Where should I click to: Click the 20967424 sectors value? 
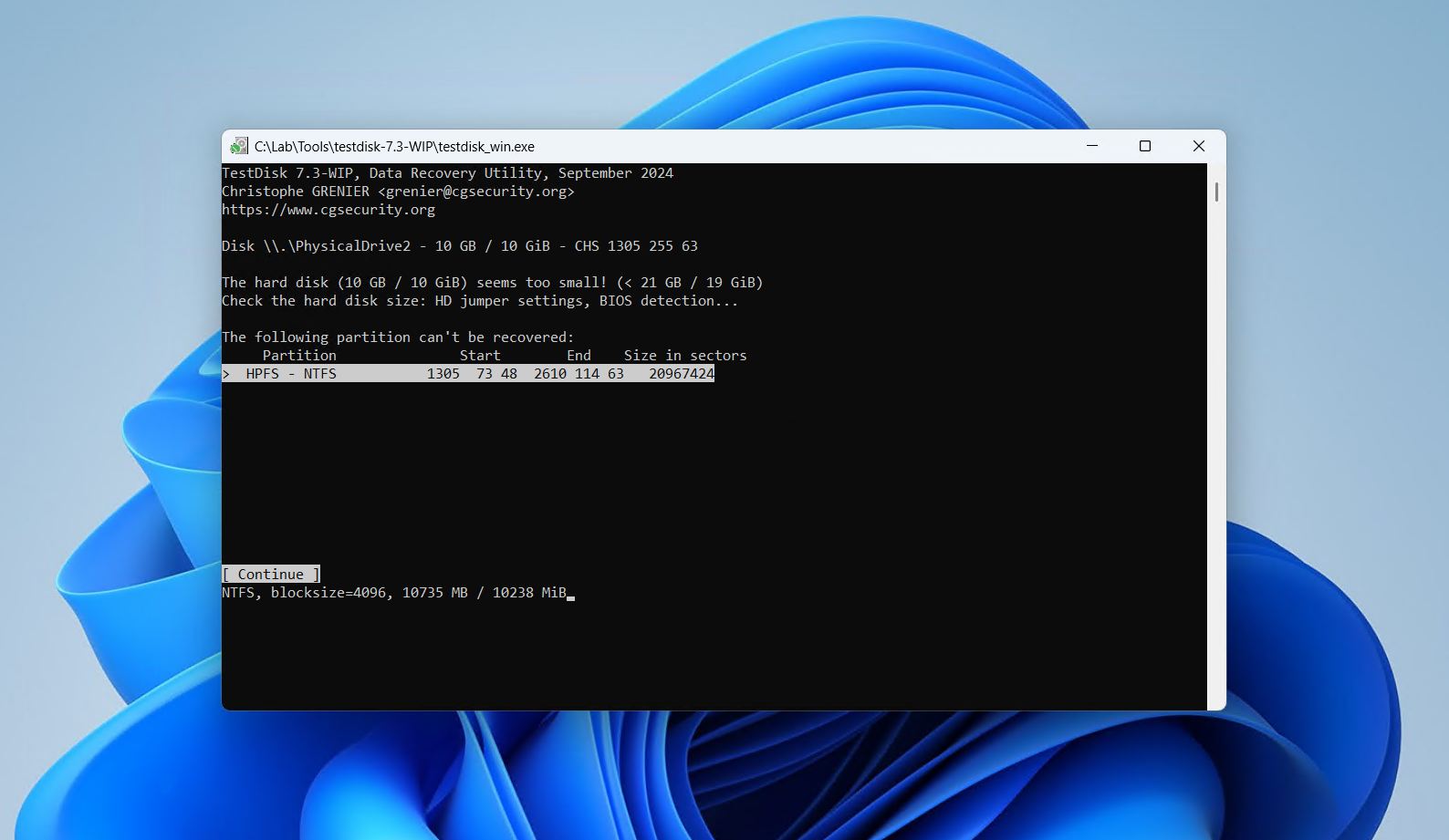682,373
